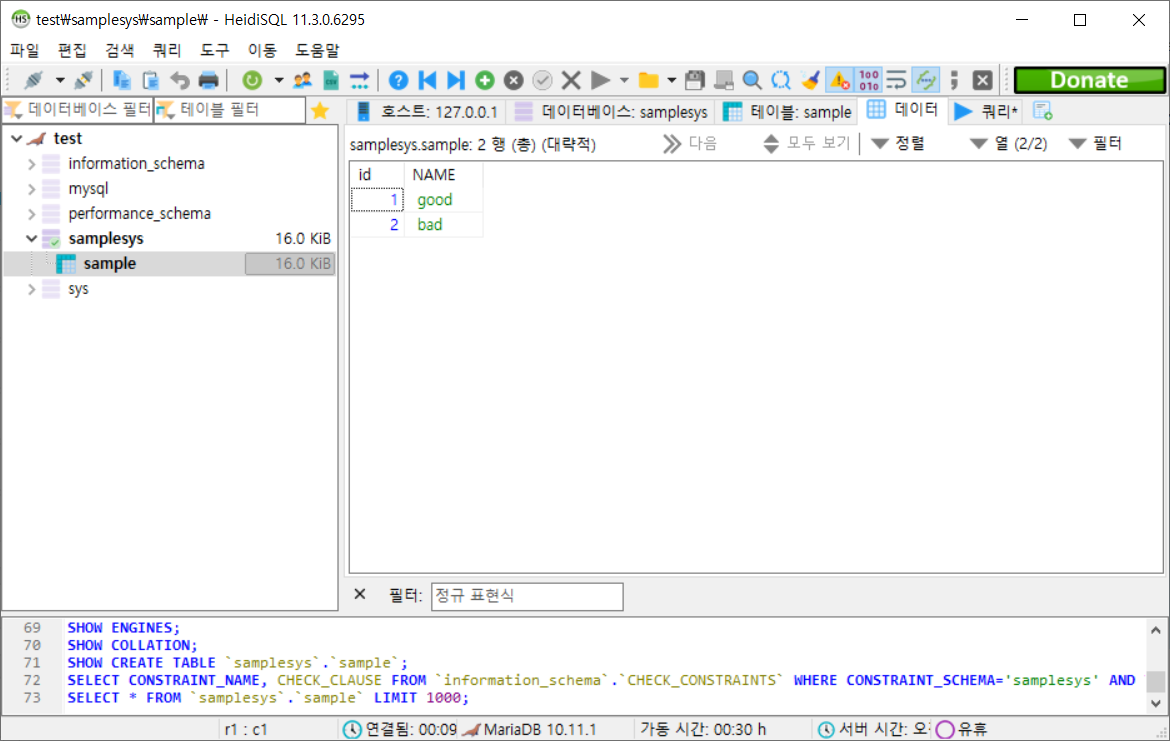The height and width of the screenshot is (741, 1170).
Task: Open the folder icon dropdown arrow
Action: tap(672, 80)
